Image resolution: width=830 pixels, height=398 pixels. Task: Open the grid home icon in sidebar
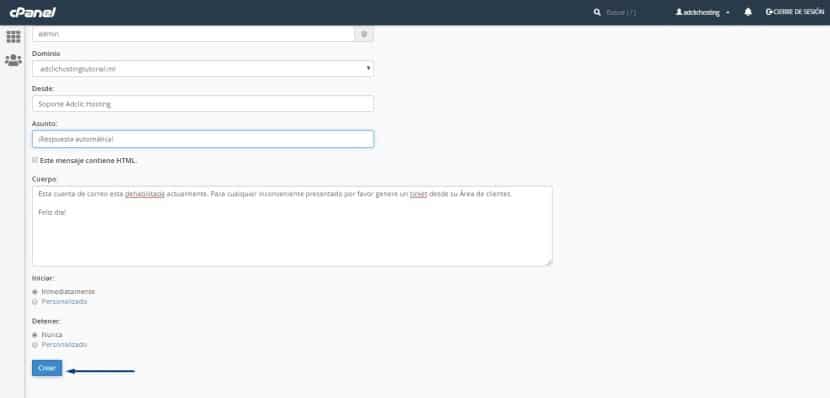(13, 37)
